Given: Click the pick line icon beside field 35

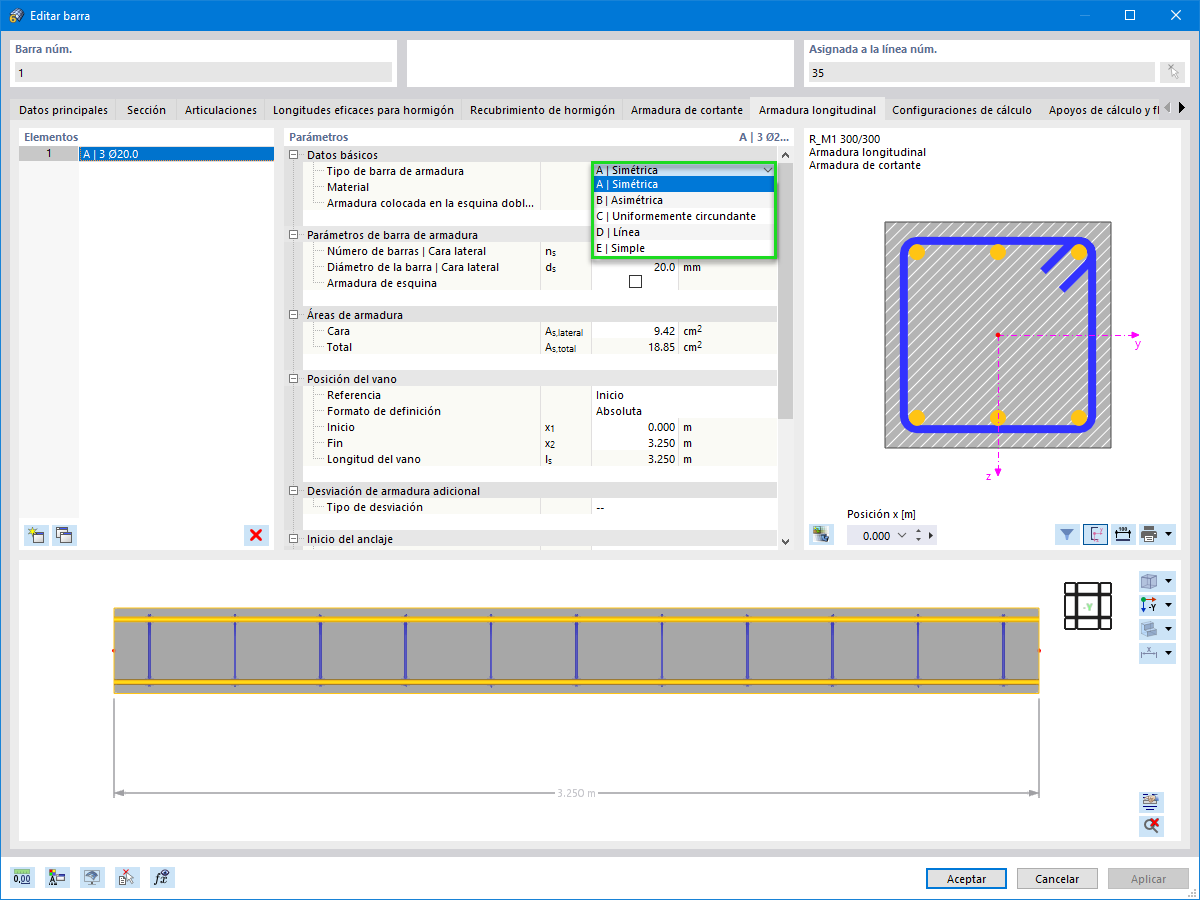Looking at the screenshot, I should tap(1172, 72).
